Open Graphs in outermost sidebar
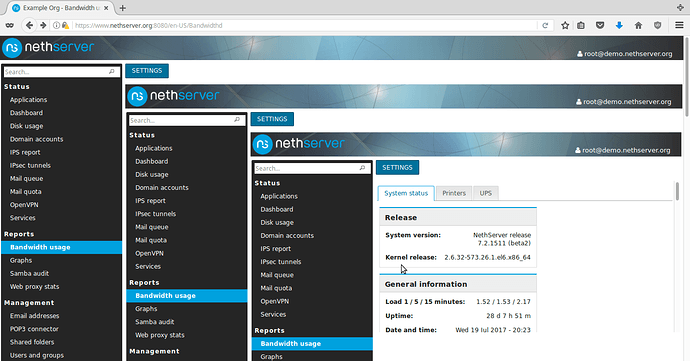 click(21, 261)
